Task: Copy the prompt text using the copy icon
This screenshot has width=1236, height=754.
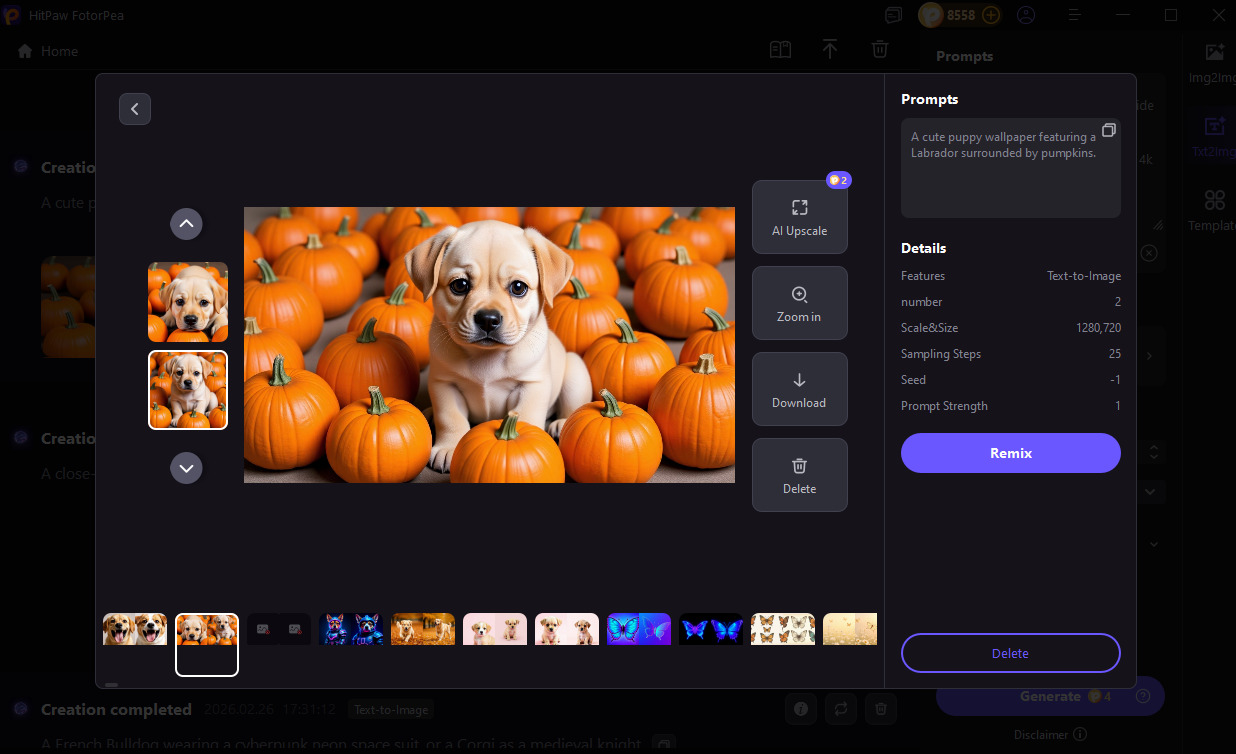Action: click(x=1108, y=130)
